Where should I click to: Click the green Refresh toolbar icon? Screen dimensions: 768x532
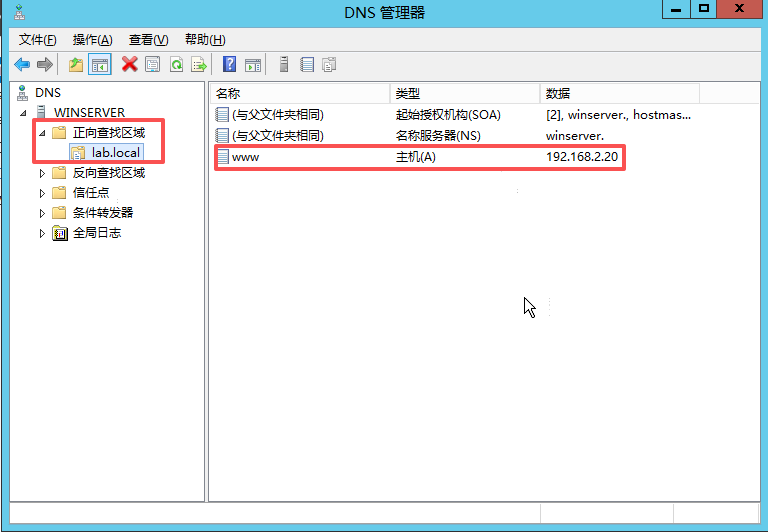176,65
